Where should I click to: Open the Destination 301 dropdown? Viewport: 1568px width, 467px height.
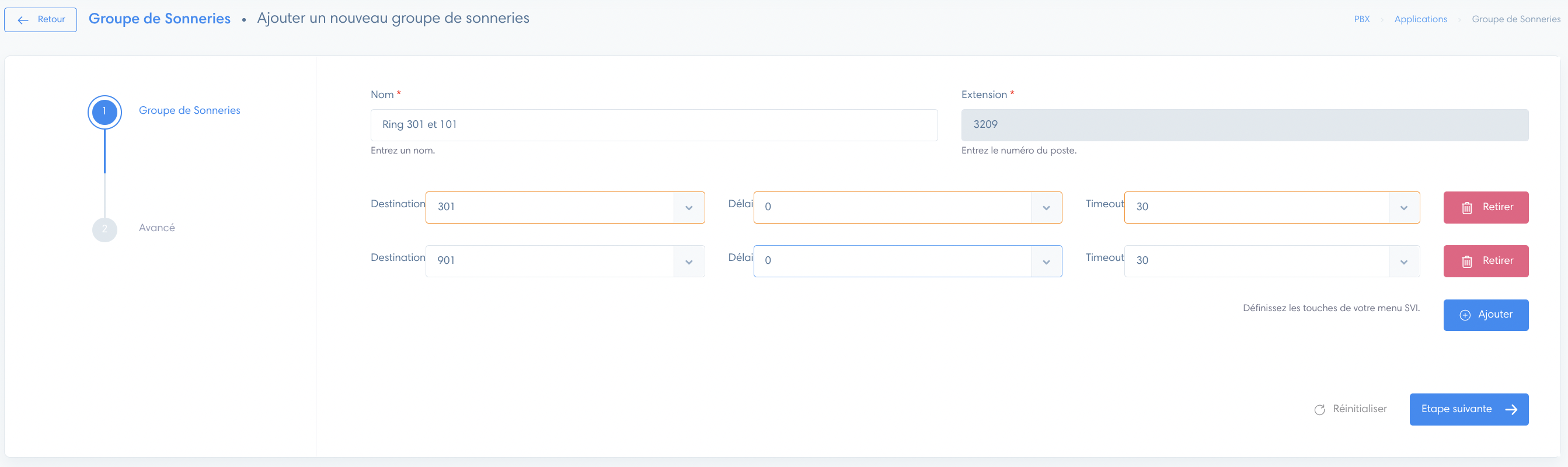(565, 207)
